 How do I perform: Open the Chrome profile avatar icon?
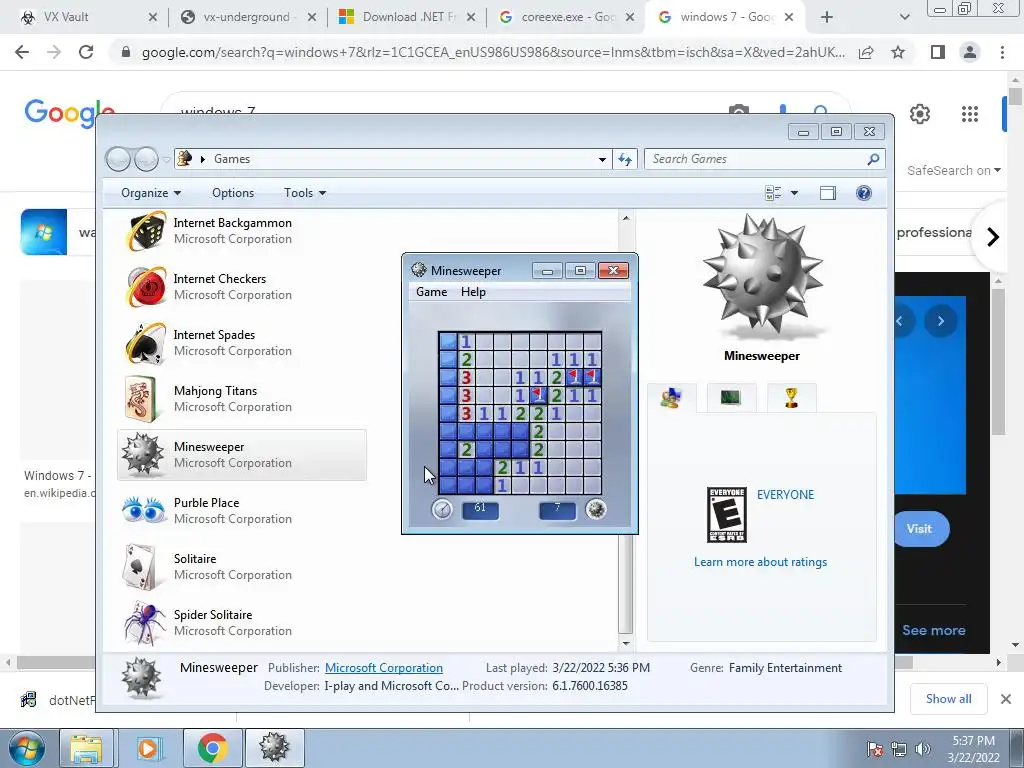(970, 52)
